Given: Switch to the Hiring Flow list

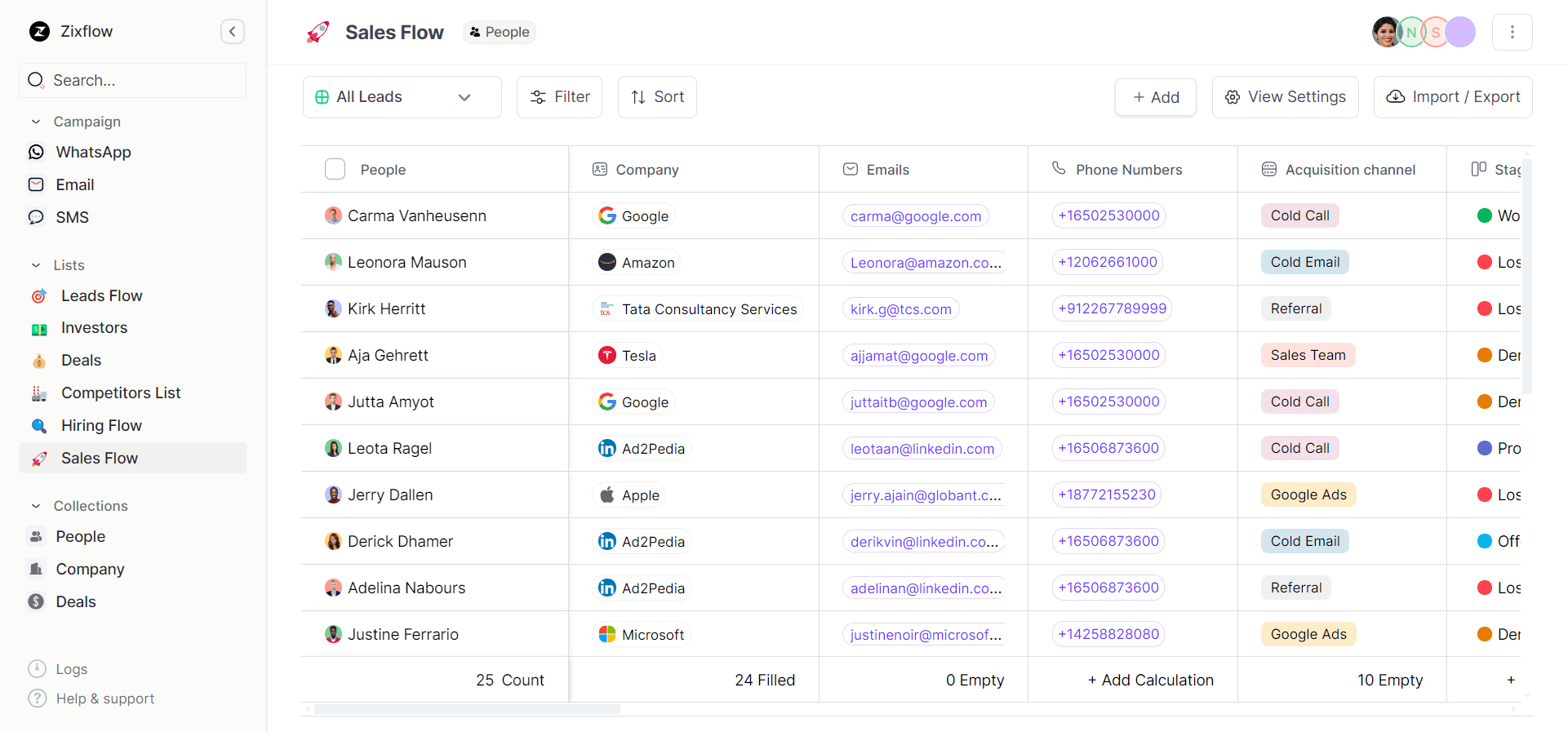Looking at the screenshot, I should point(101,426).
